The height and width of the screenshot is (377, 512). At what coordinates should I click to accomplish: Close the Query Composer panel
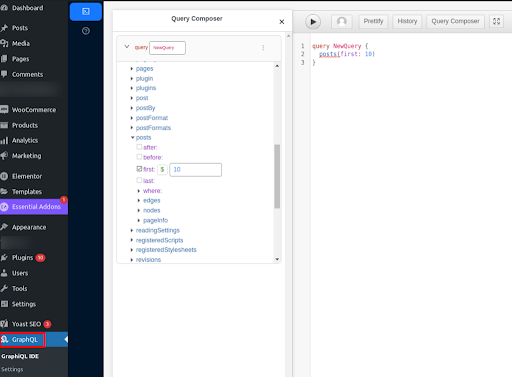tap(282, 22)
